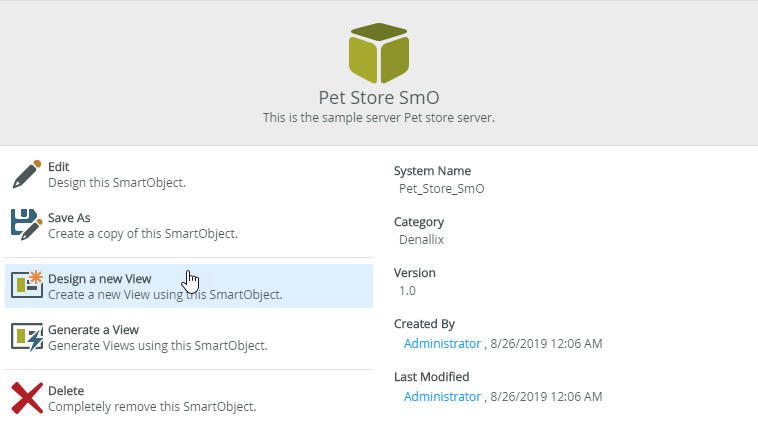Viewport: 758px width, 435px height.
Task: Click the Edit pencil icon
Action: [27, 174]
